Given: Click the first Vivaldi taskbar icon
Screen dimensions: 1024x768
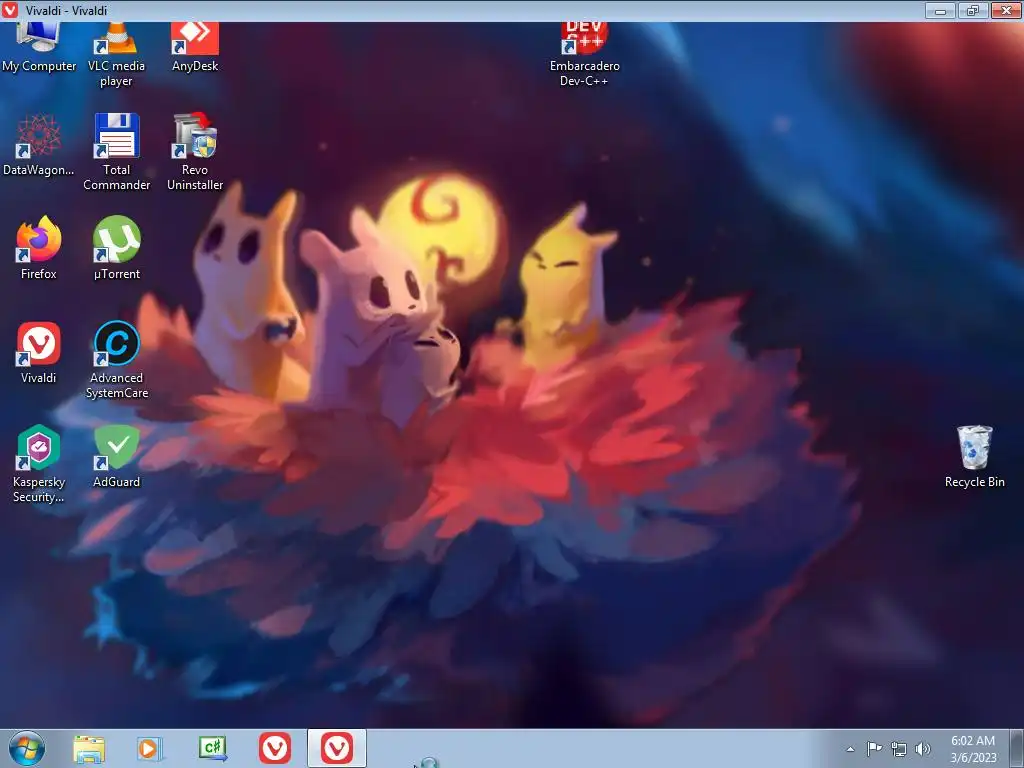Looking at the screenshot, I should [x=275, y=748].
